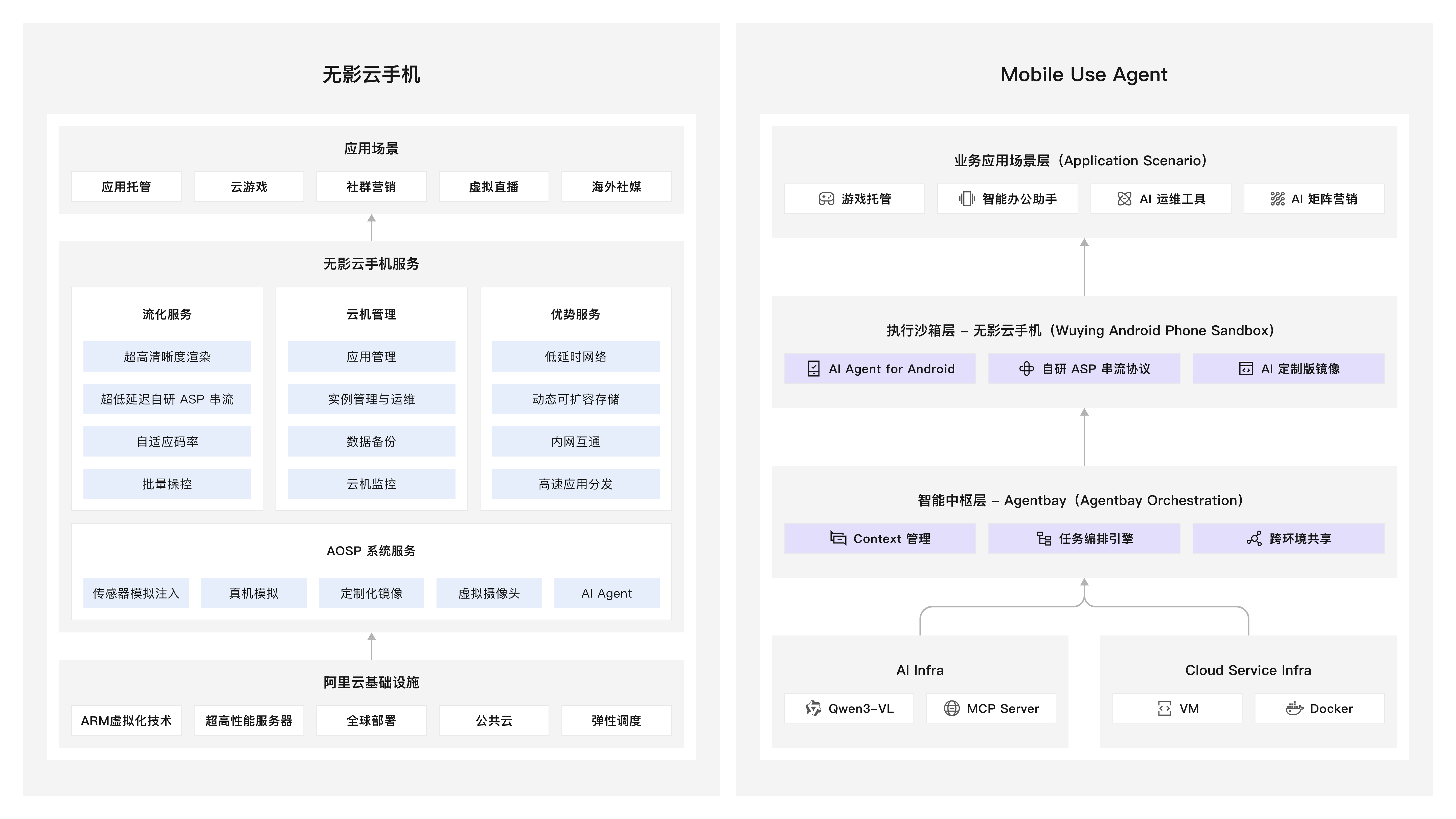Click the icon beside Context 管理
The height and width of the screenshot is (819, 1456).
(838, 539)
